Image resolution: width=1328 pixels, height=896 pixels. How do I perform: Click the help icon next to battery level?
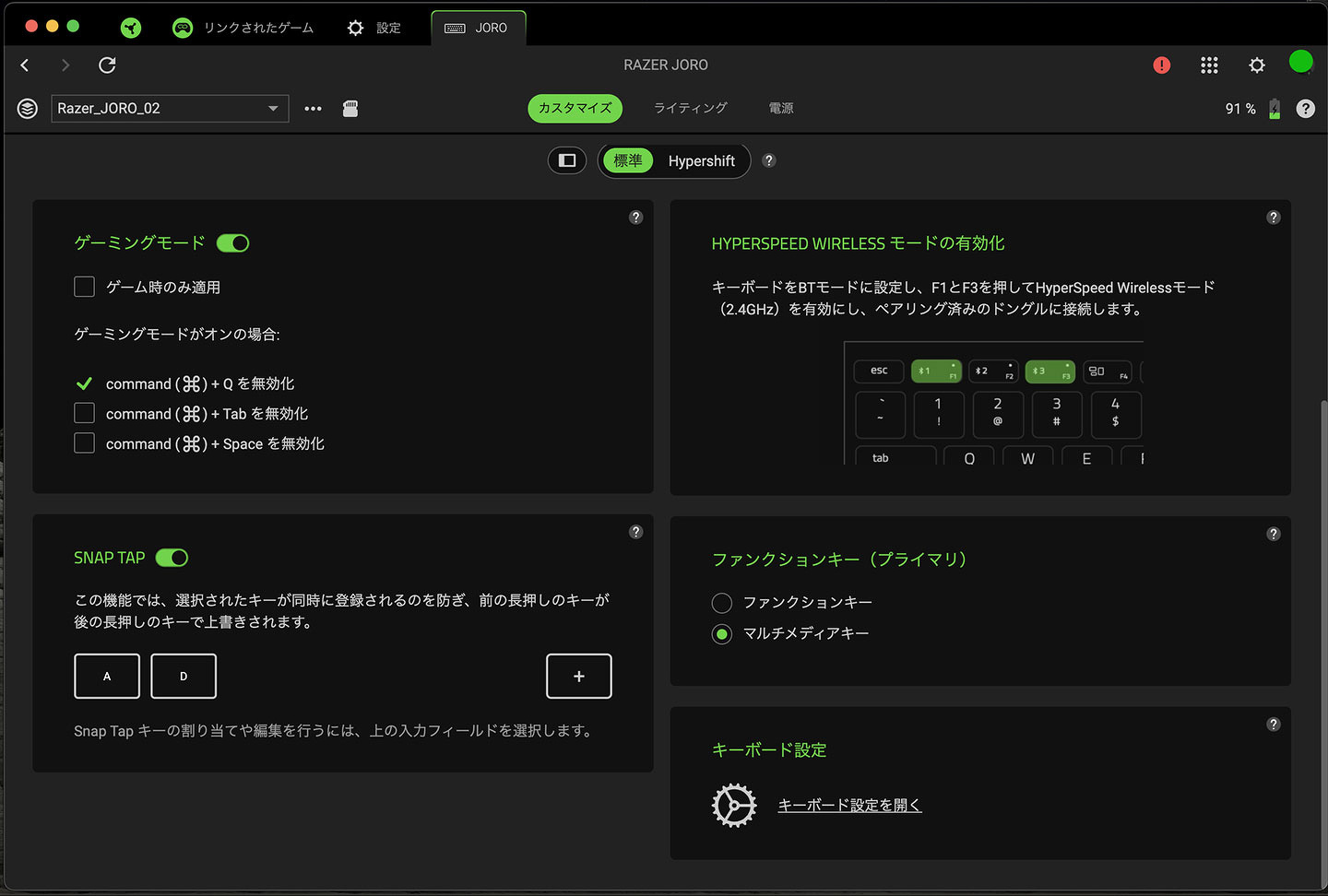tap(1305, 109)
